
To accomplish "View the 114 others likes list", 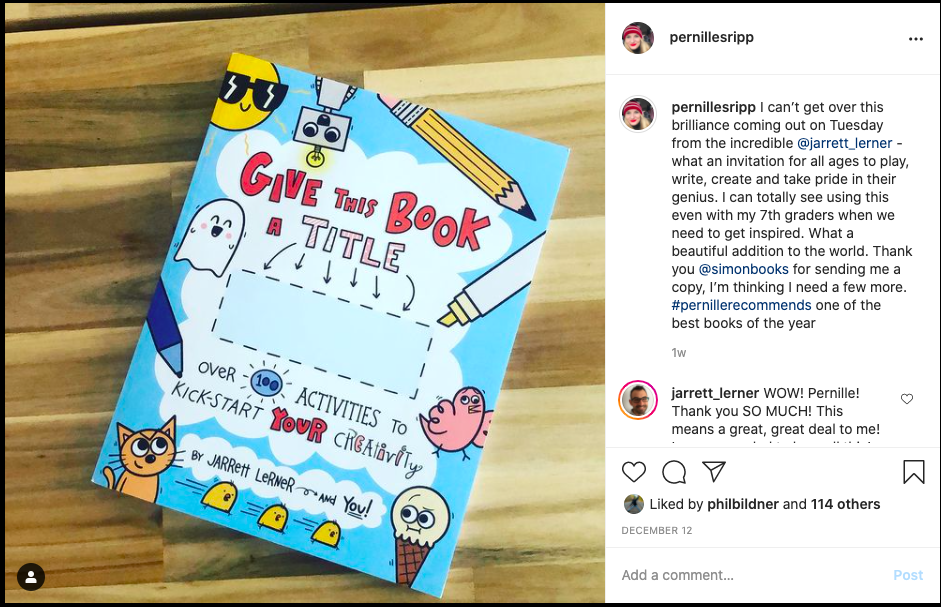I will (x=845, y=504).
